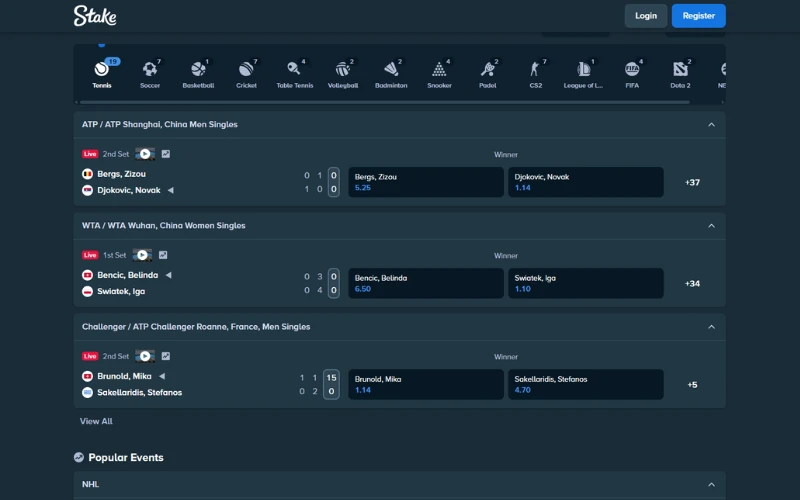This screenshot has height=500, width=800.
Task: Open Sakellaridis, Stefanos name in match row
Action: 140,392
